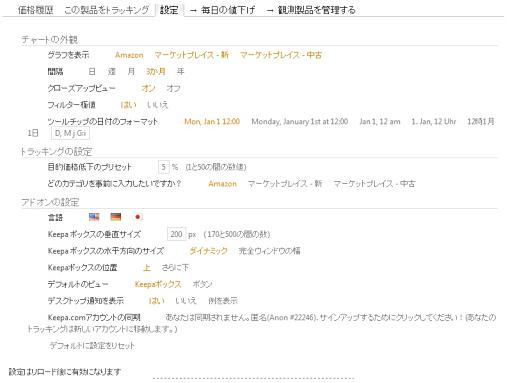The width and height of the screenshot is (510, 383).
Task: Toggle マーケットプレイス - 新 in グラフを表示
Action: click(x=192, y=55)
